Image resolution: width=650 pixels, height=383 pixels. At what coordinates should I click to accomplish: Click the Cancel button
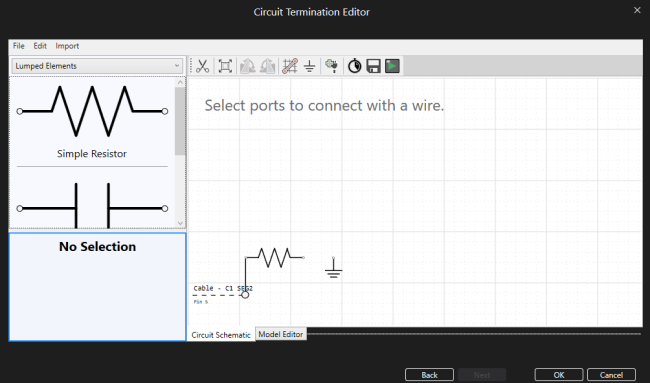[x=611, y=375]
